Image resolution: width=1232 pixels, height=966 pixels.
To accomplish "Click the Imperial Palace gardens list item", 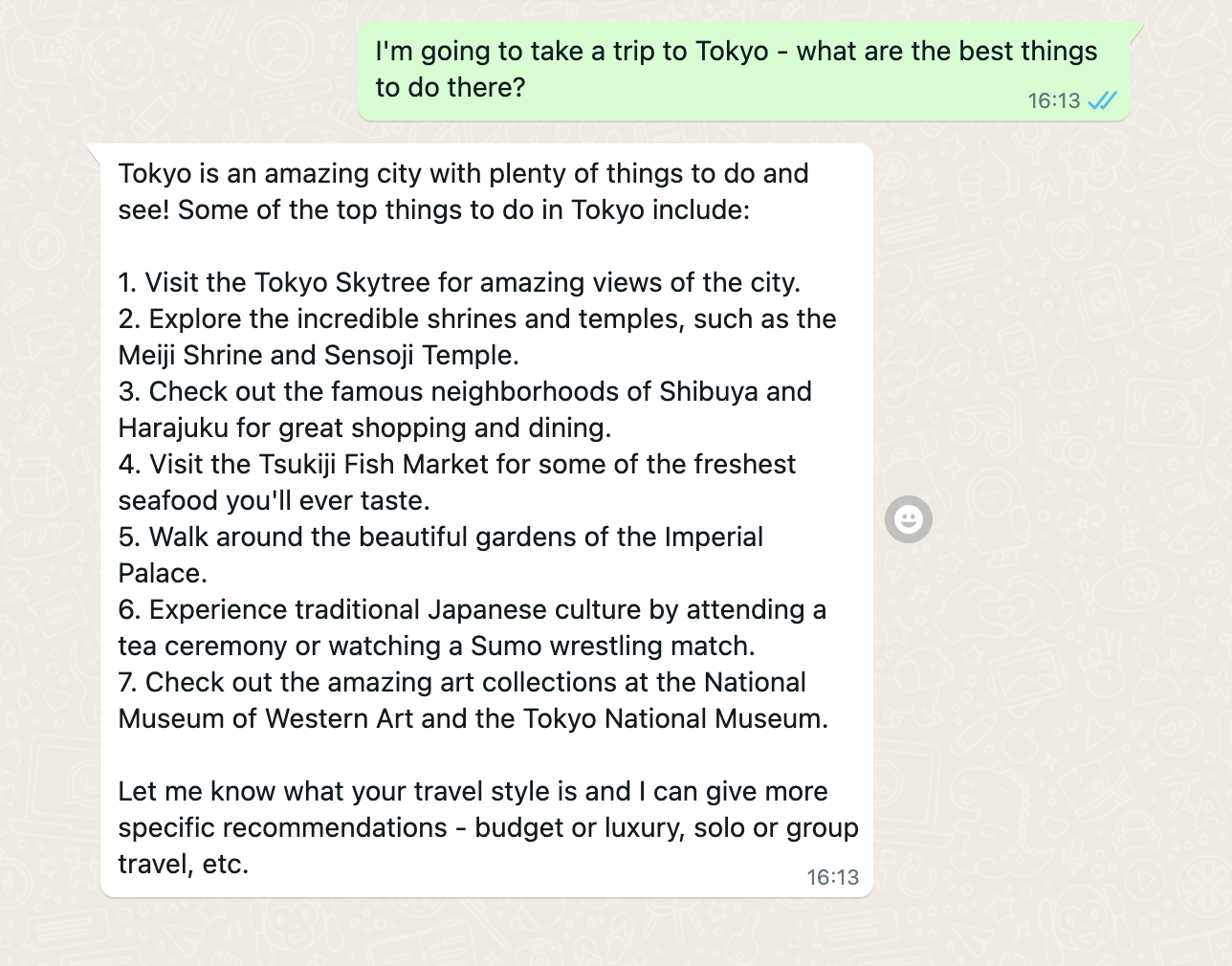I will [x=440, y=555].
